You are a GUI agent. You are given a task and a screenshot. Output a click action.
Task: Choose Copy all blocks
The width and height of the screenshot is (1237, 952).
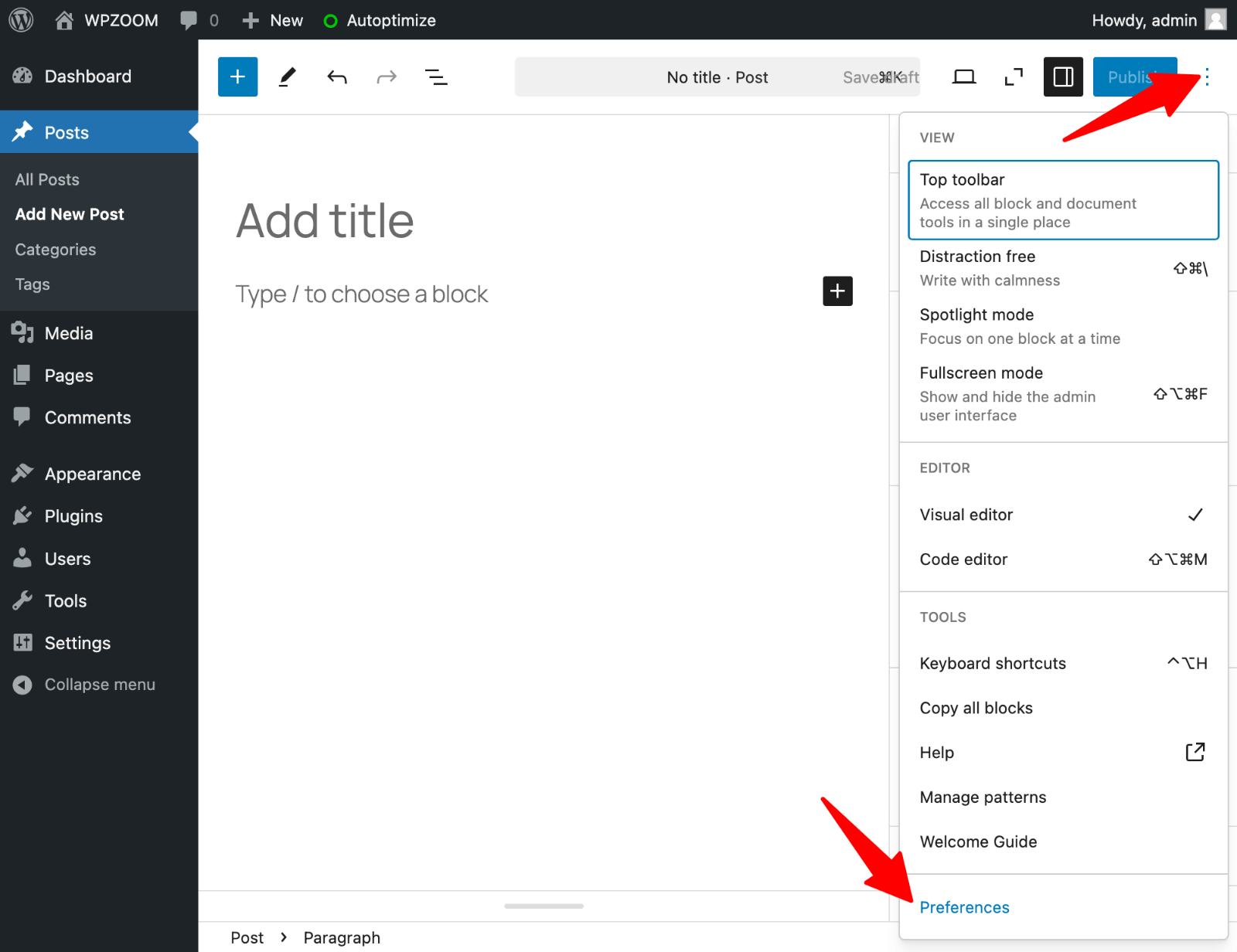click(1064, 708)
